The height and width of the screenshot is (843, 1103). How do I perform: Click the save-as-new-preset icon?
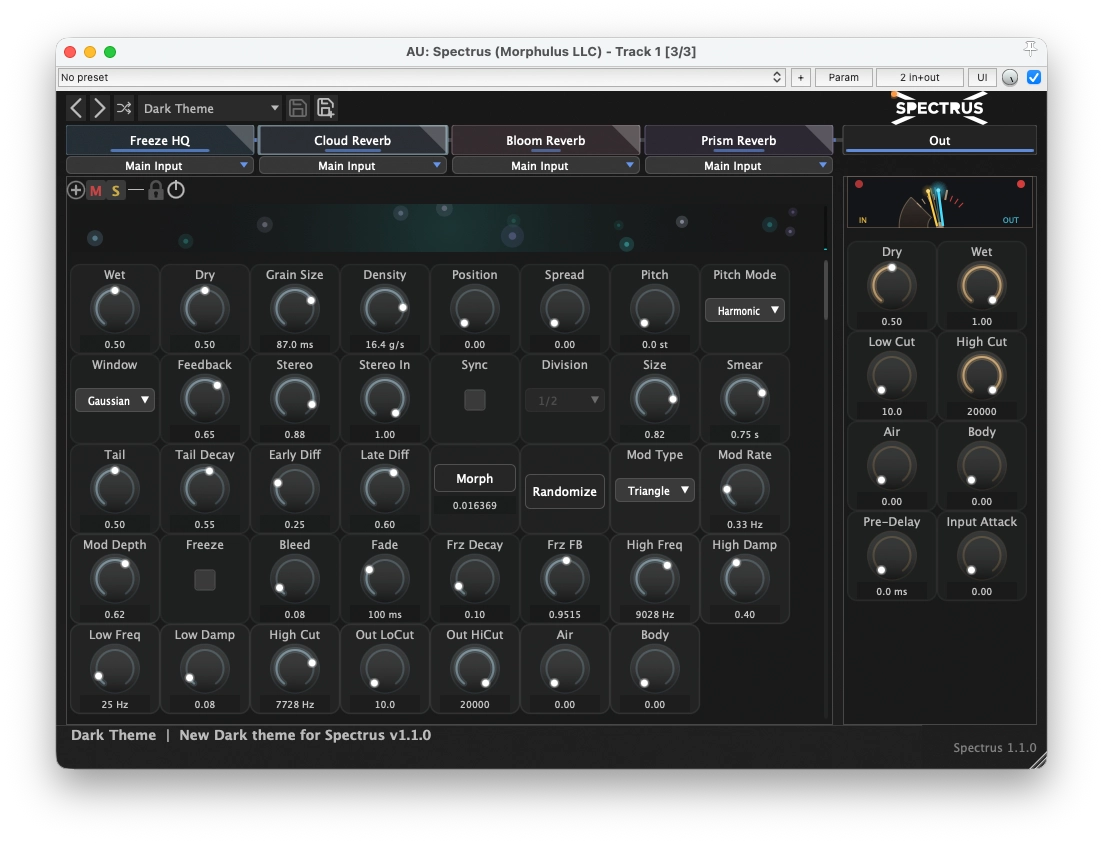pyautogui.click(x=323, y=108)
